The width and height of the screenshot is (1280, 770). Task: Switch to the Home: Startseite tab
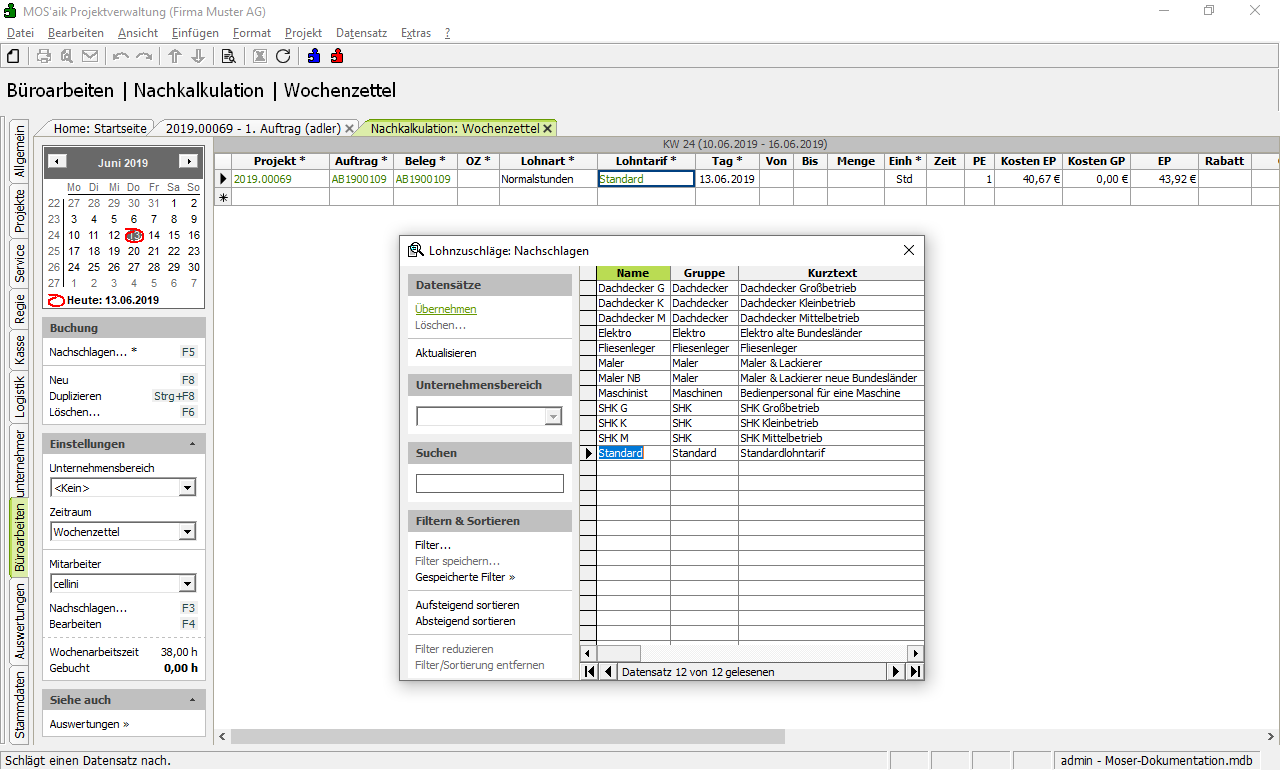pyautogui.click(x=100, y=128)
